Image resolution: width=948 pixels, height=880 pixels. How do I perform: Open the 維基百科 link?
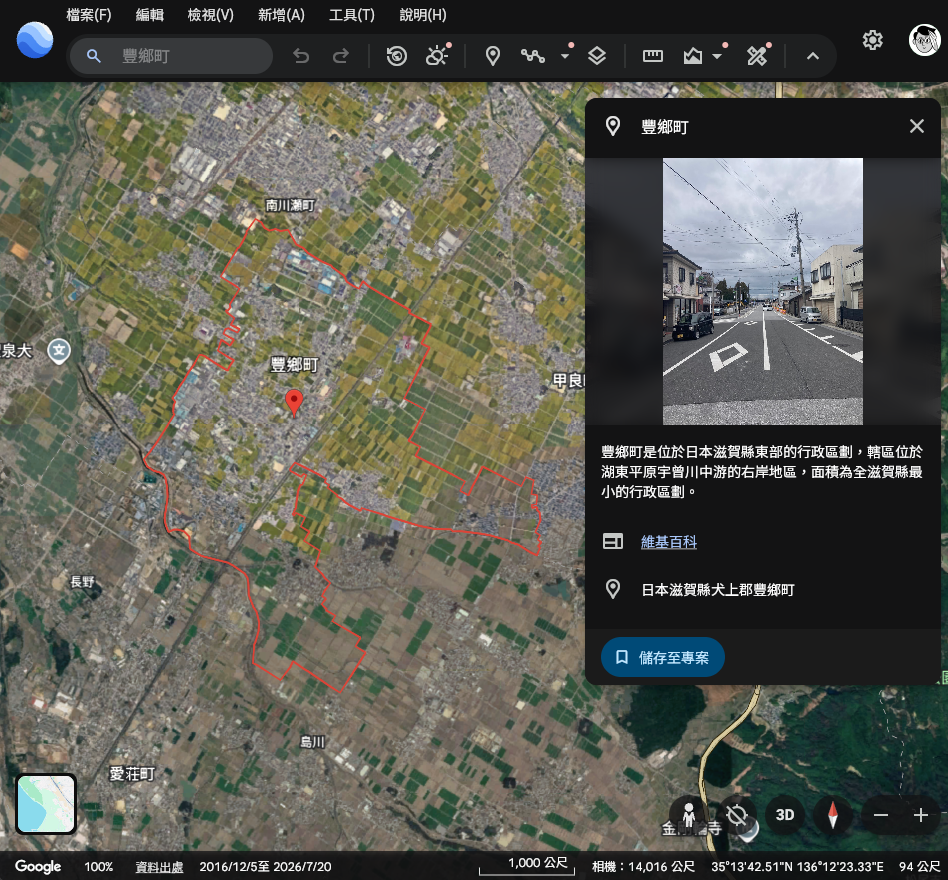(x=669, y=542)
